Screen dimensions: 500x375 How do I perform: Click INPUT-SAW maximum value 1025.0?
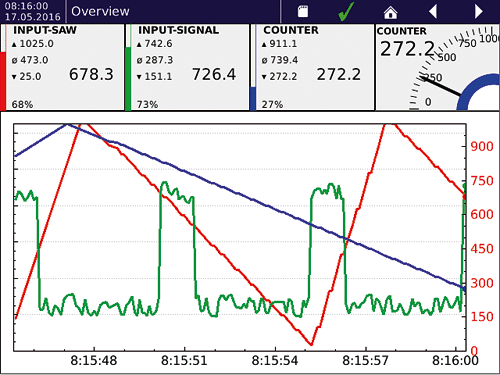(36, 44)
